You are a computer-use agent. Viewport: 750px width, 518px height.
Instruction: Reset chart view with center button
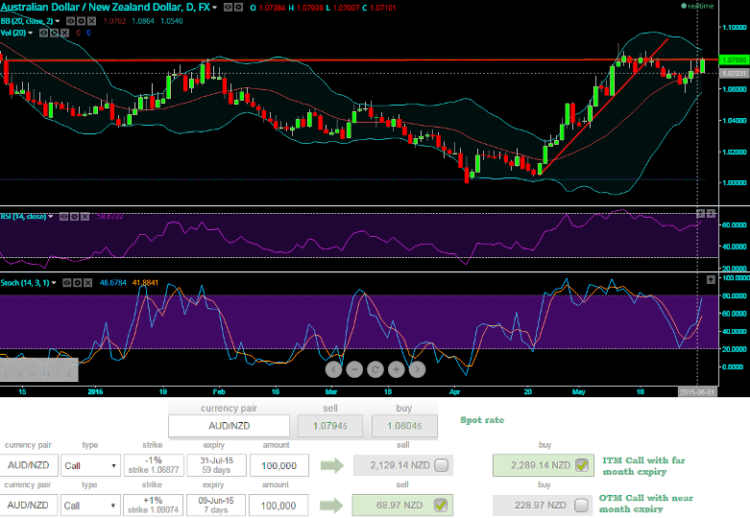click(375, 369)
